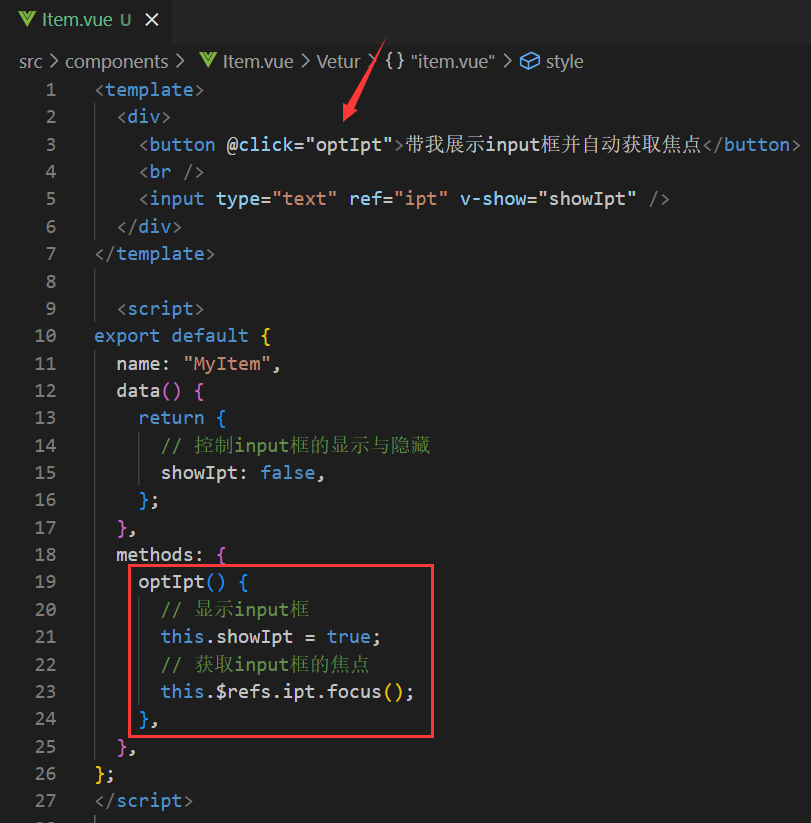The image size is (811, 823).
Task: Open '"item.vue"' breadcrumb segment
Action: [452, 62]
